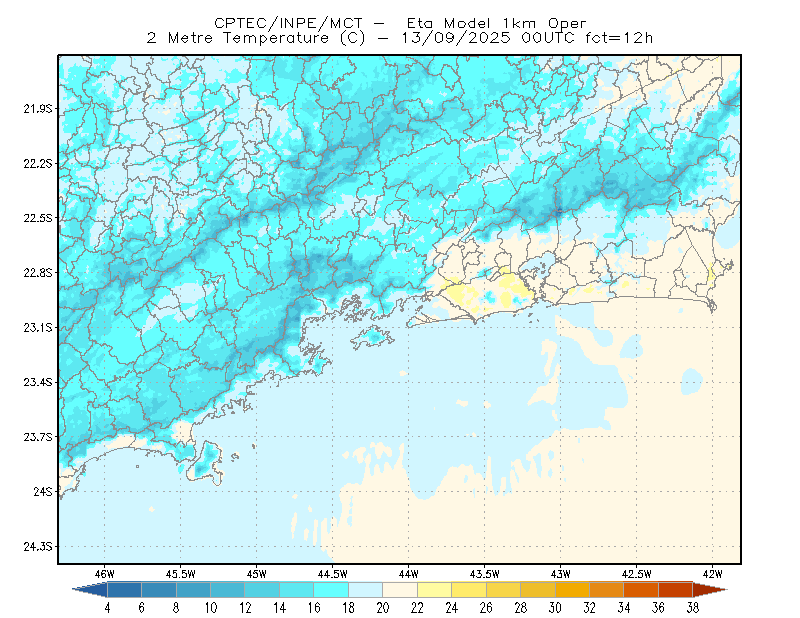Click the 23.4S latitude label
800x618 pixels.
[x=38, y=382]
